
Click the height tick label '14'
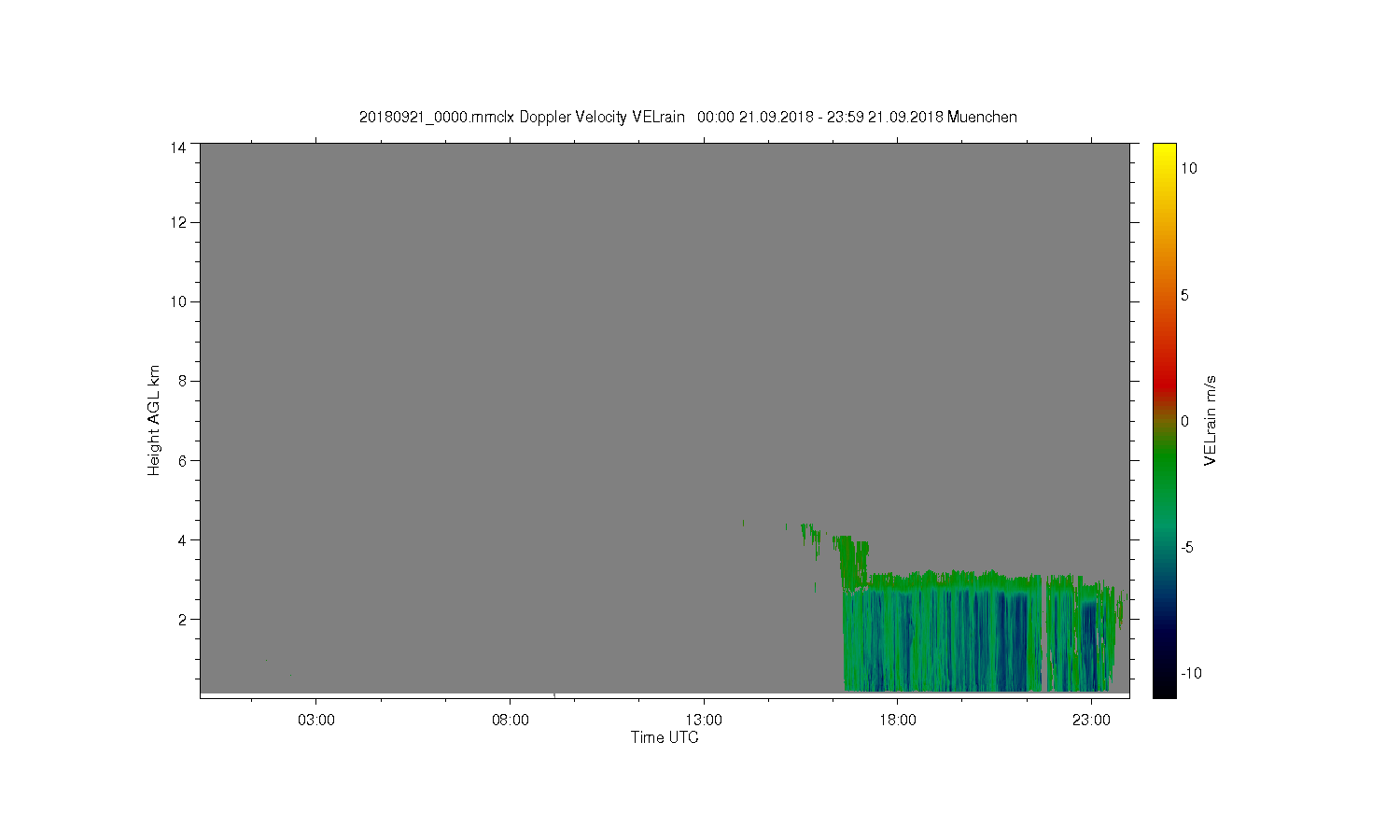point(178,147)
